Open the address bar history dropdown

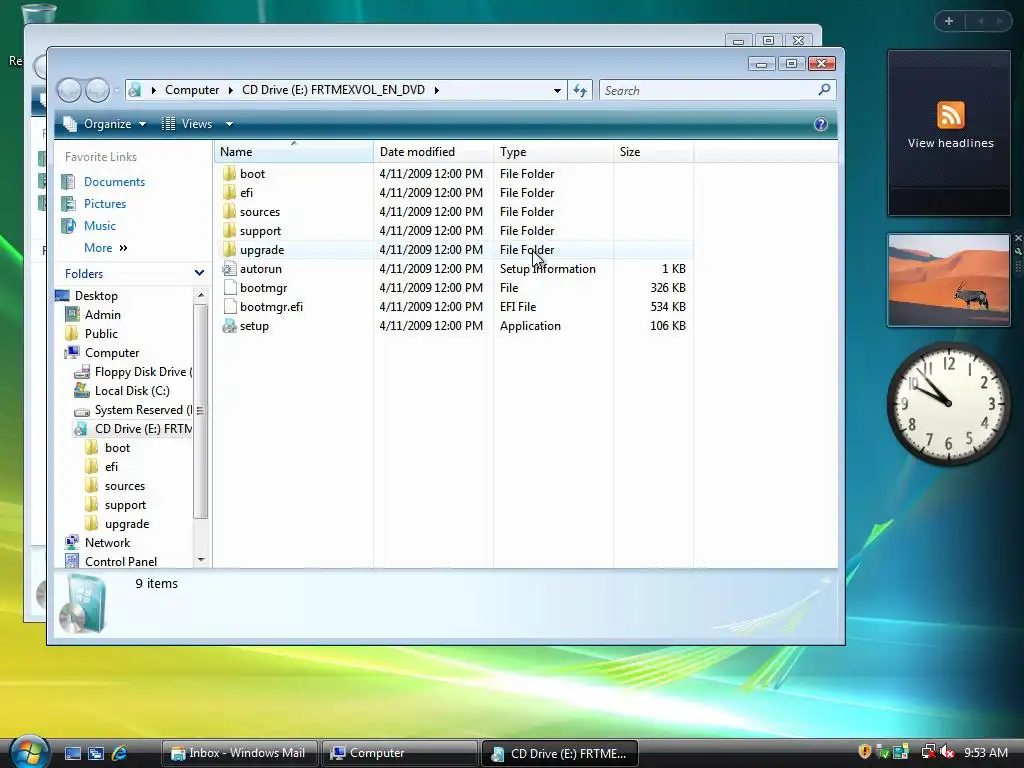tap(557, 90)
